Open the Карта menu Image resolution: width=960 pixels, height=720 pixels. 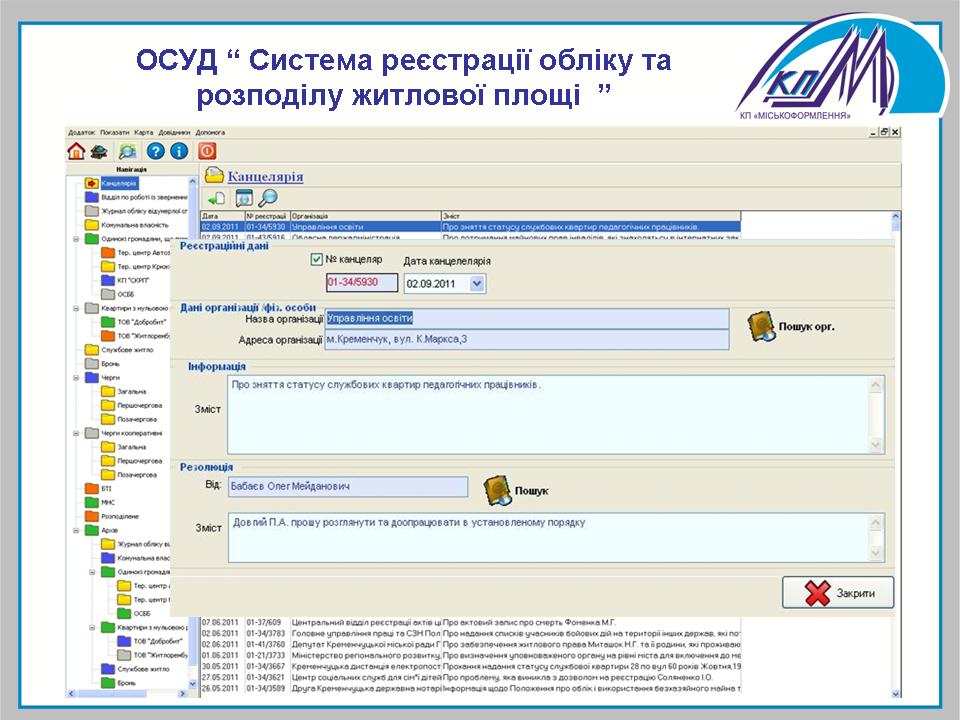tap(143, 132)
